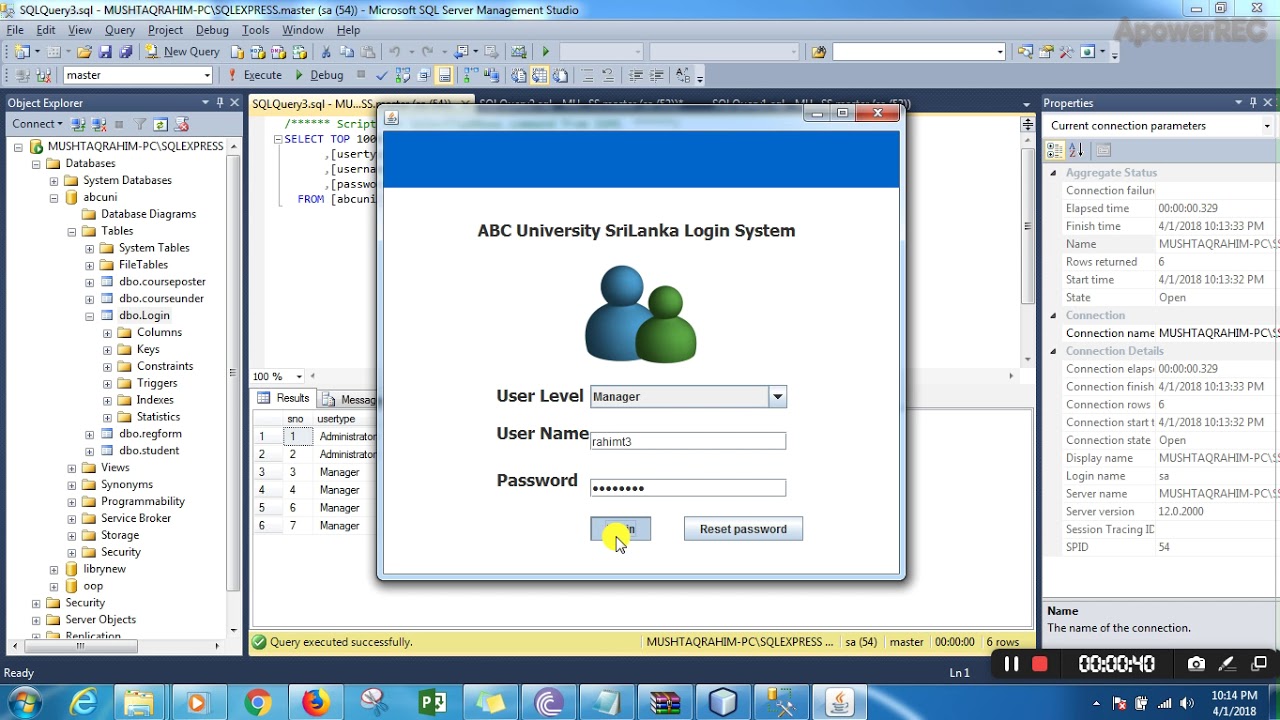Pause the ApowerREC recording

pyautogui.click(x=1012, y=664)
